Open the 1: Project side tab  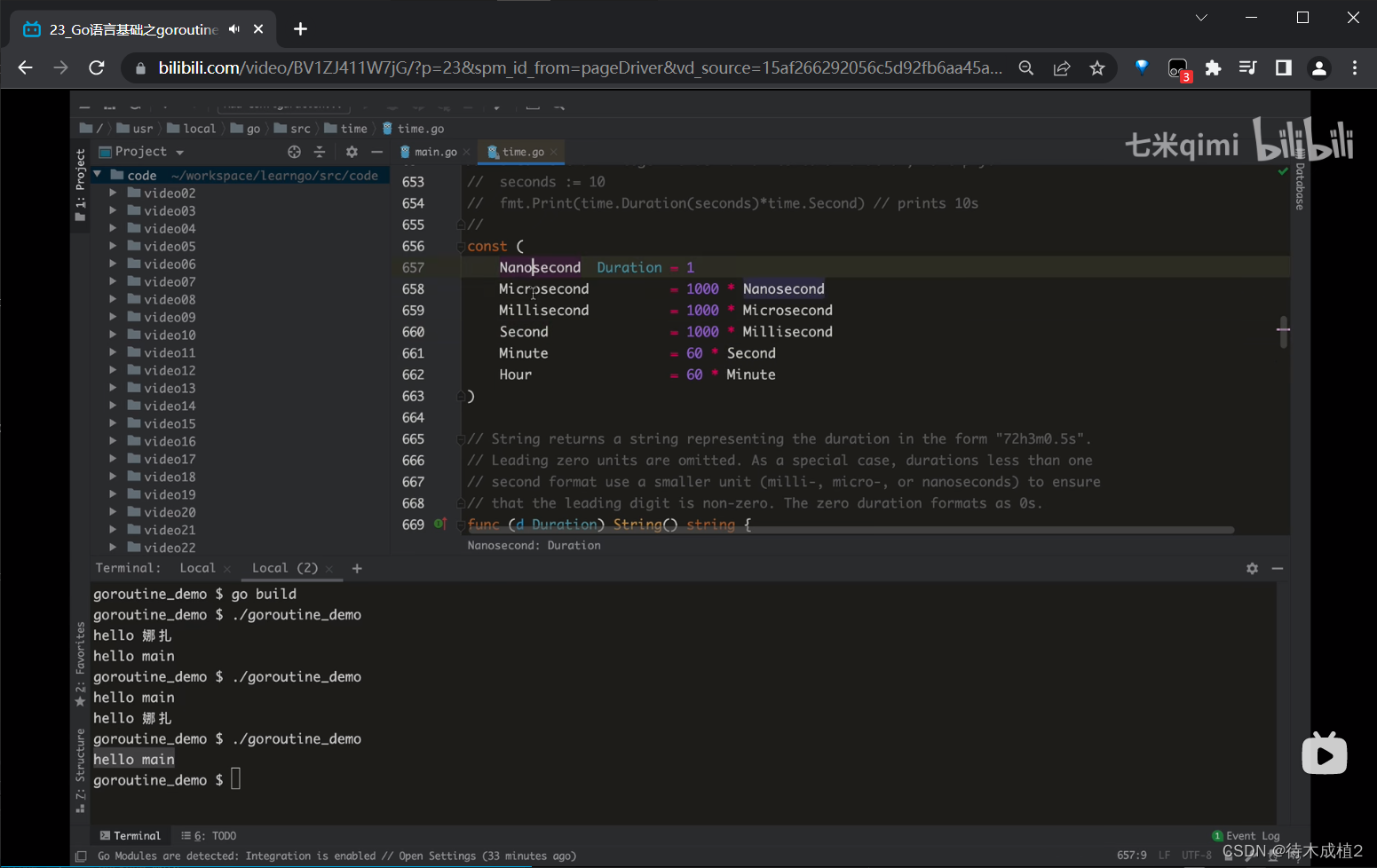pos(81,185)
